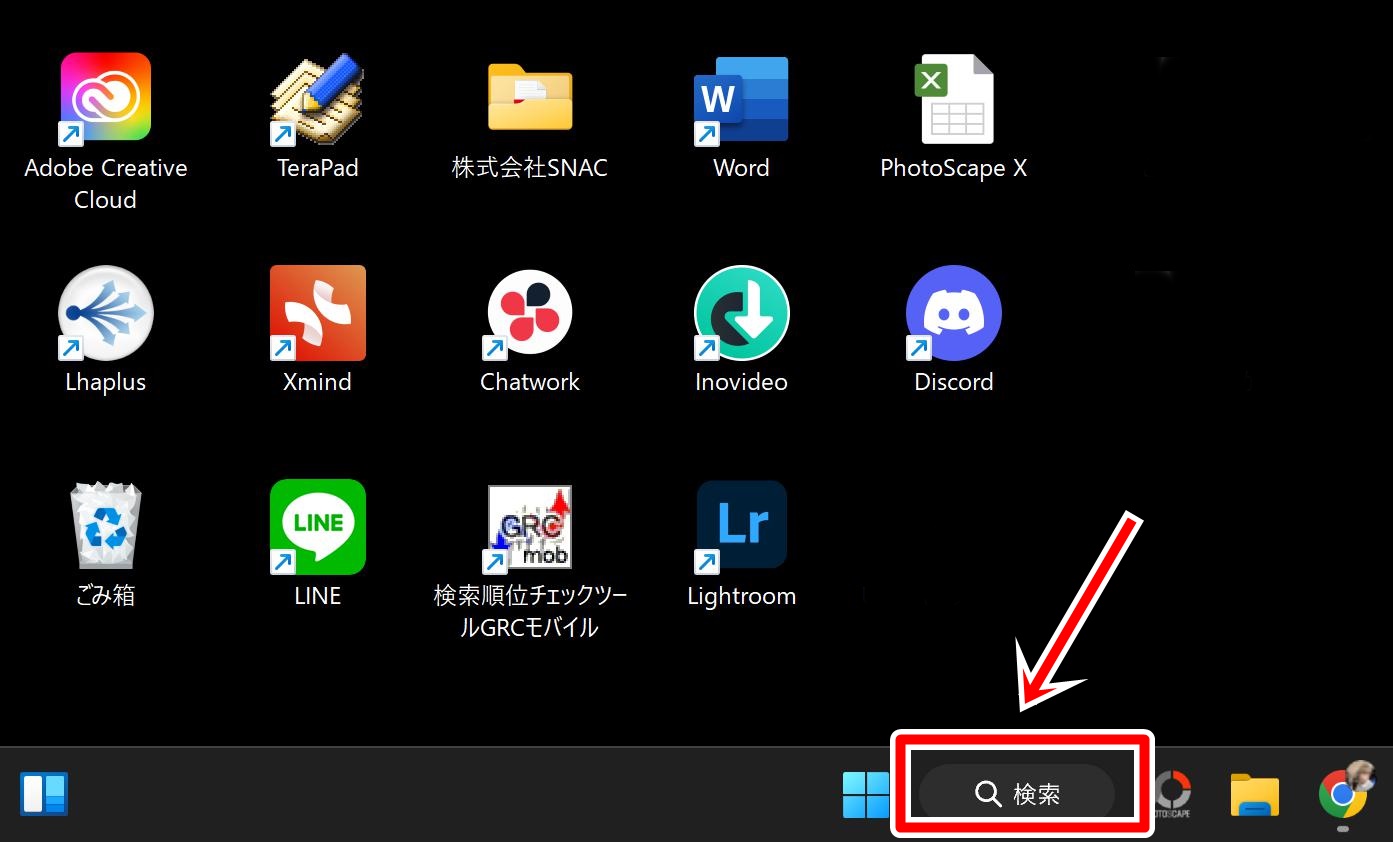1393x842 pixels.
Task: Open 検索順位チェックツールGRCモバイル
Action: pos(529,527)
